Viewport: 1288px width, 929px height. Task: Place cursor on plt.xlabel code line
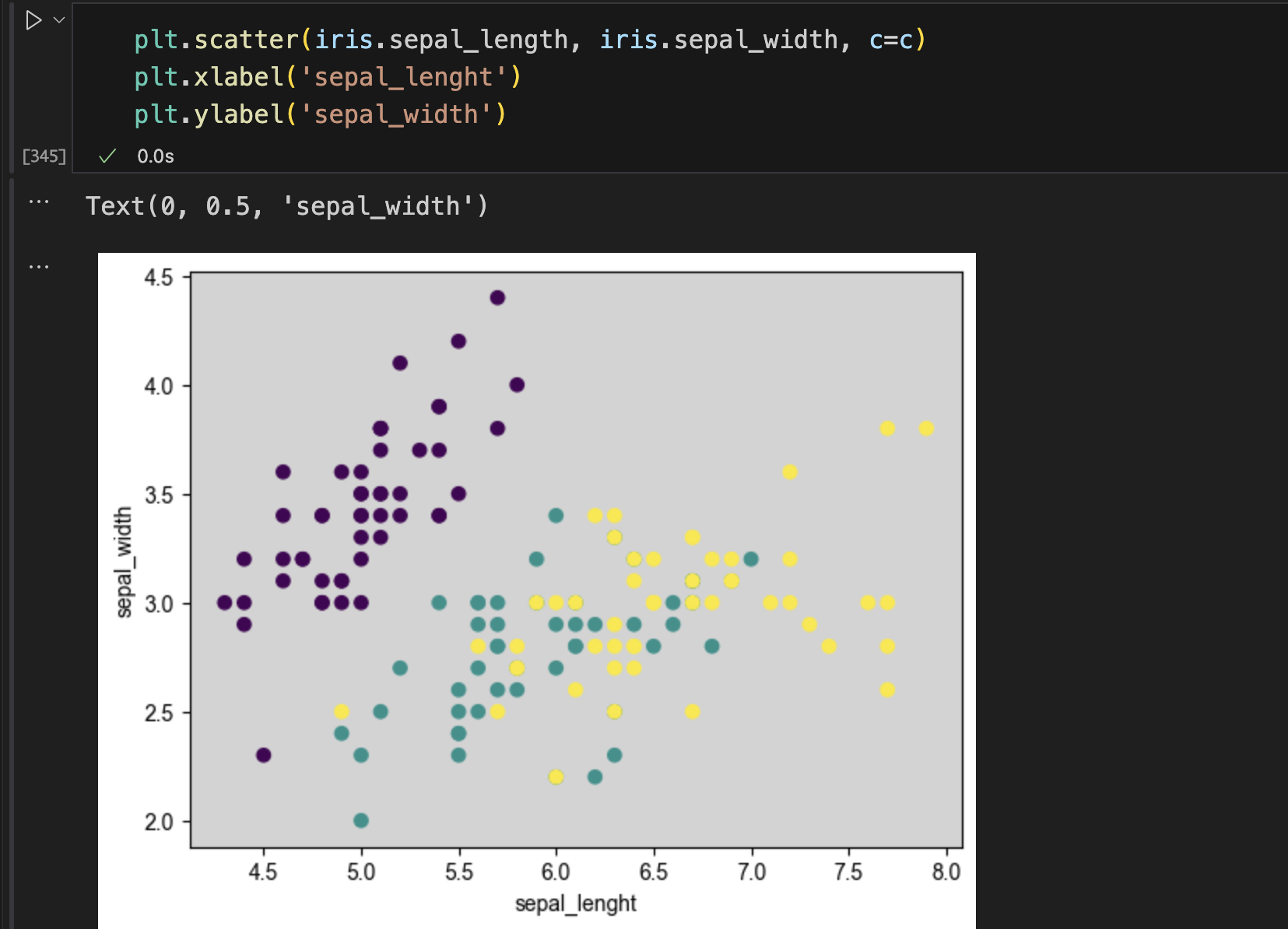(328, 77)
